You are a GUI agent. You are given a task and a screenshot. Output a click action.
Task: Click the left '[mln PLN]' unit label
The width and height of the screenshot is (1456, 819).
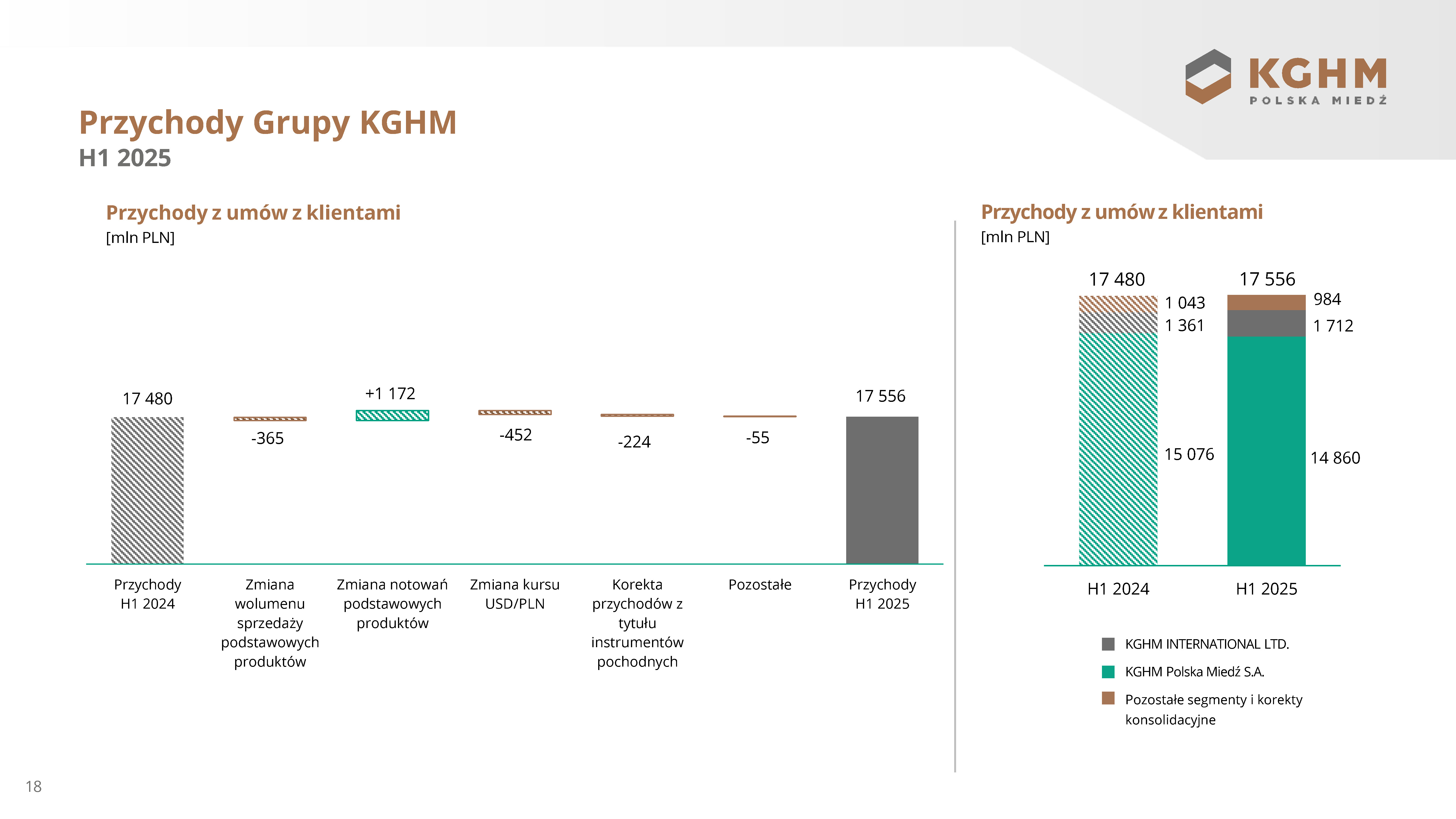click(x=140, y=238)
